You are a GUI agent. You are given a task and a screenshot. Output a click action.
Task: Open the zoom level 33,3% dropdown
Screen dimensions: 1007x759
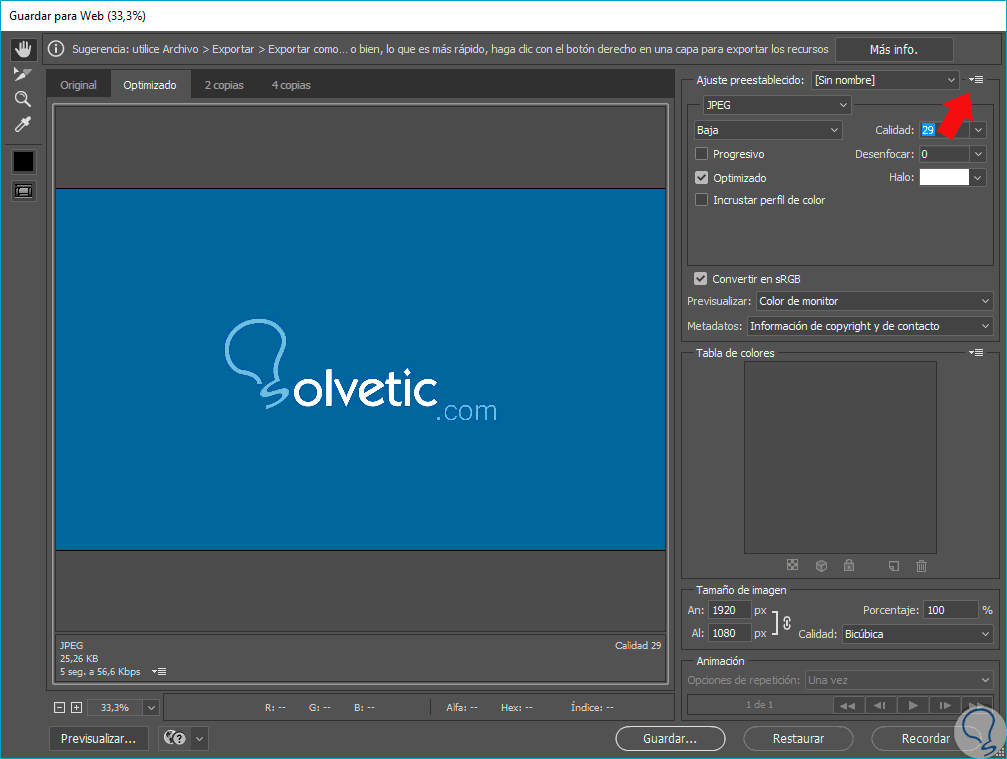pyautogui.click(x=150, y=708)
